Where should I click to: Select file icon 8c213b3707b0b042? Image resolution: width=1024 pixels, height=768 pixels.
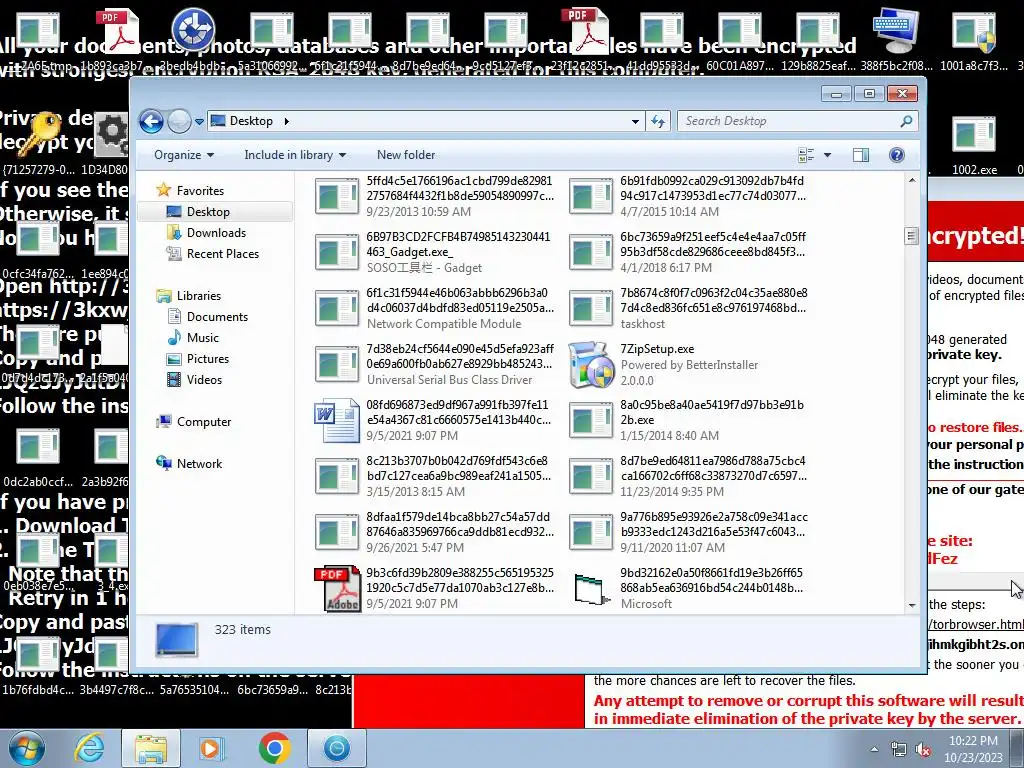coord(337,476)
